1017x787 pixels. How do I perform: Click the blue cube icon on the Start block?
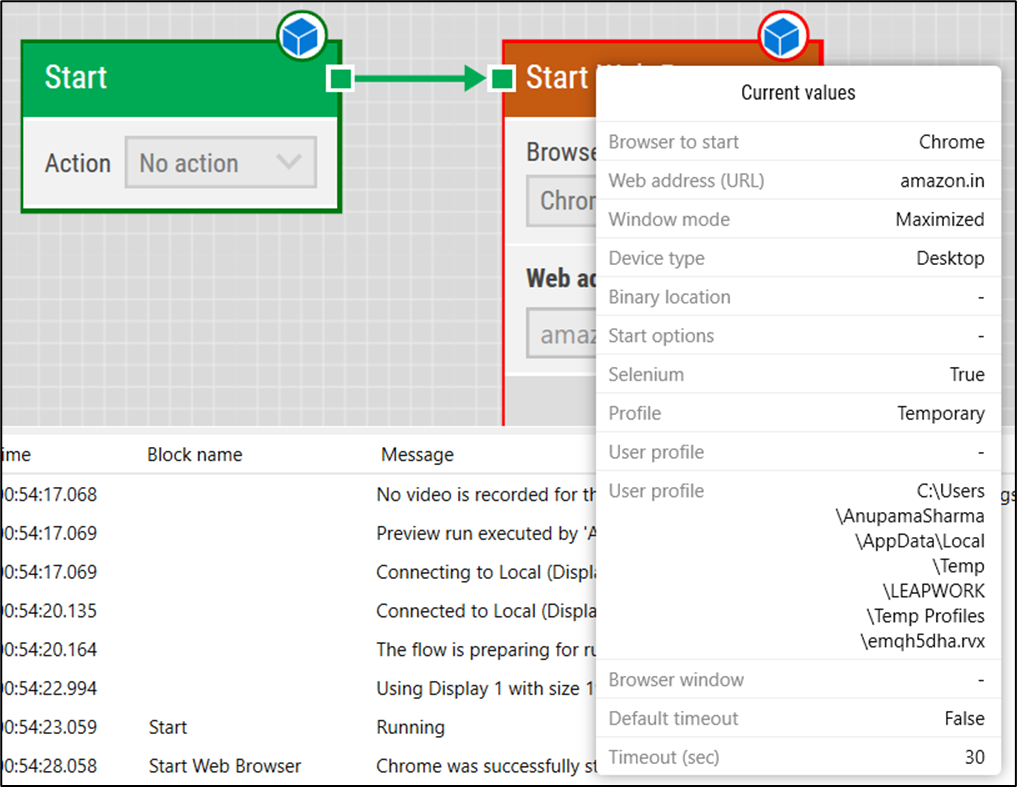pos(301,36)
